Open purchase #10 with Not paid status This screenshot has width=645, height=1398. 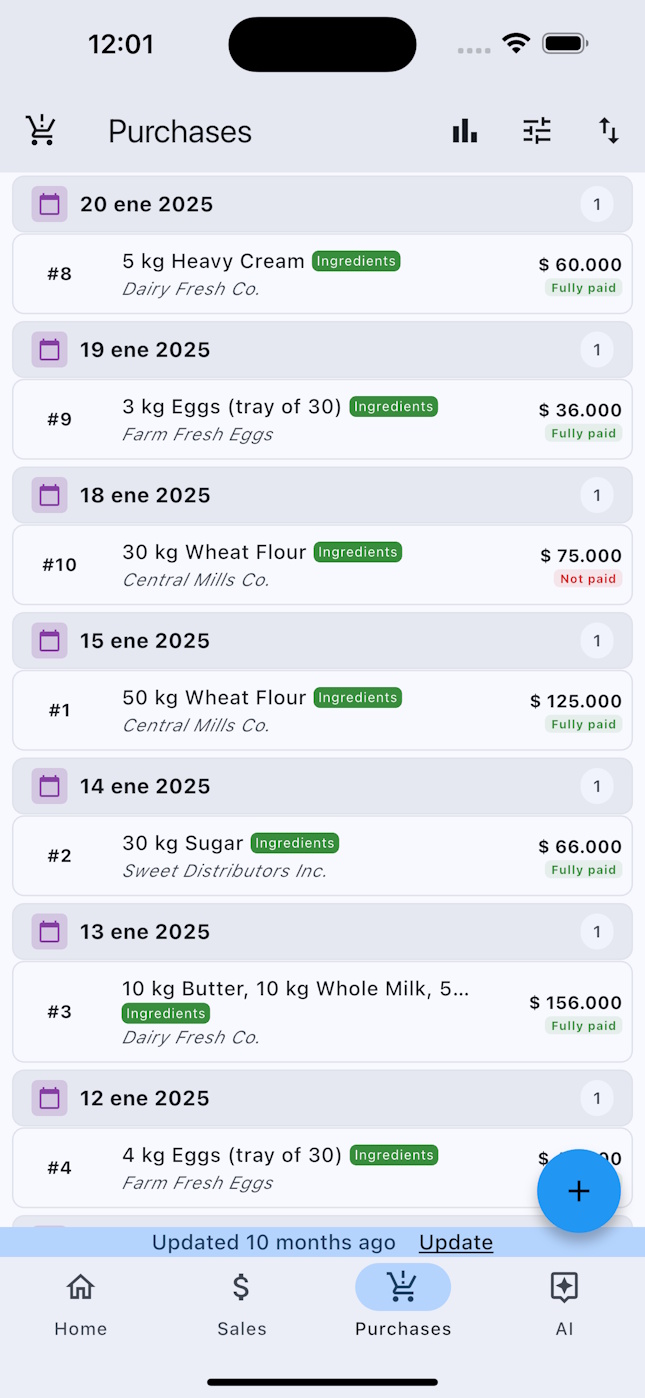322,565
